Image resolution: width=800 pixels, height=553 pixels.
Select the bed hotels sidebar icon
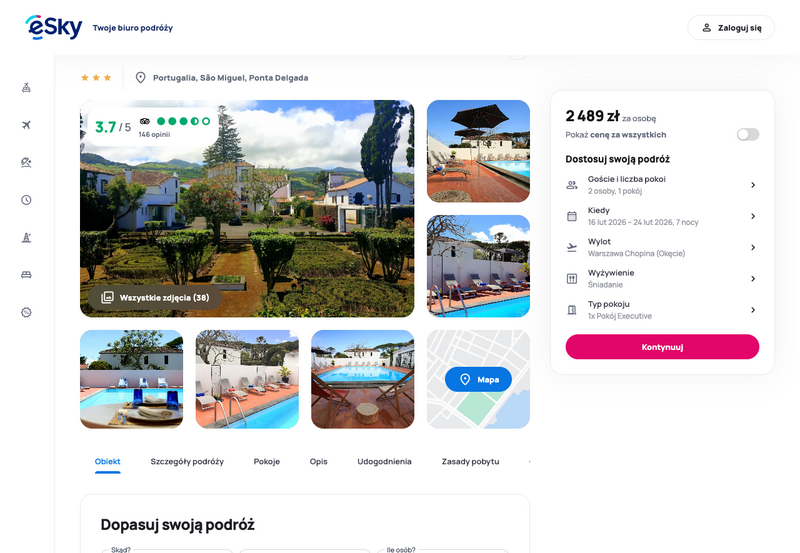point(27,275)
